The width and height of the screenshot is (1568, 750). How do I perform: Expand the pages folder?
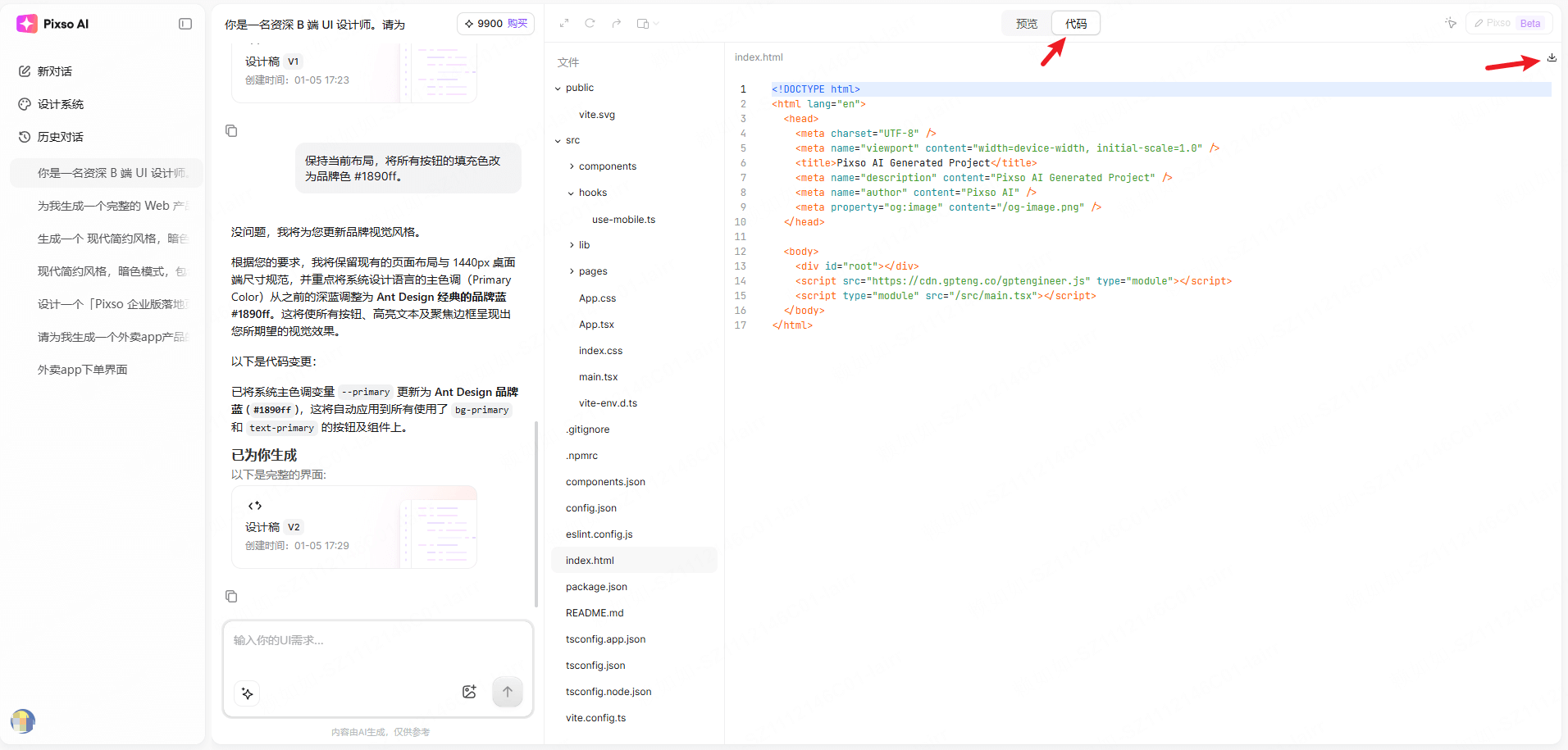click(x=572, y=271)
